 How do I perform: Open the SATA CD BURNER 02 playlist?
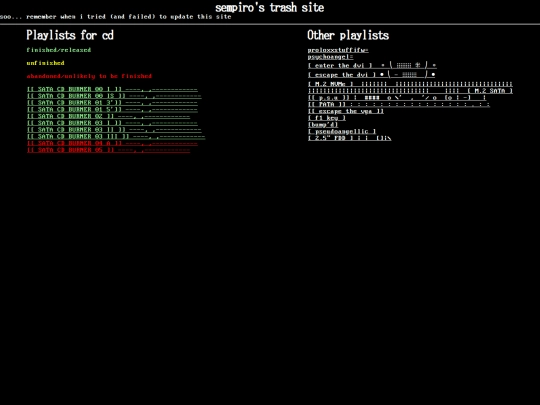point(108,116)
